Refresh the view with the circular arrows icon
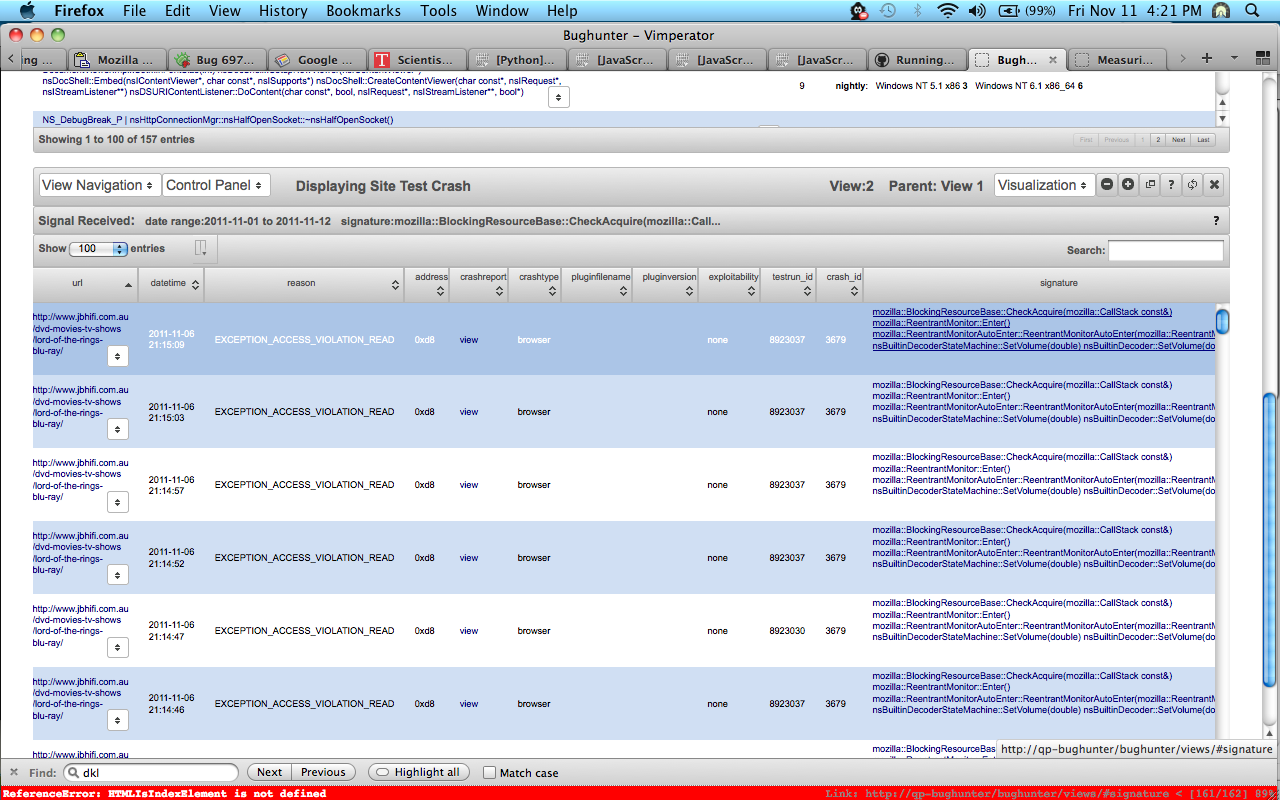The image size is (1280, 800). point(1192,185)
